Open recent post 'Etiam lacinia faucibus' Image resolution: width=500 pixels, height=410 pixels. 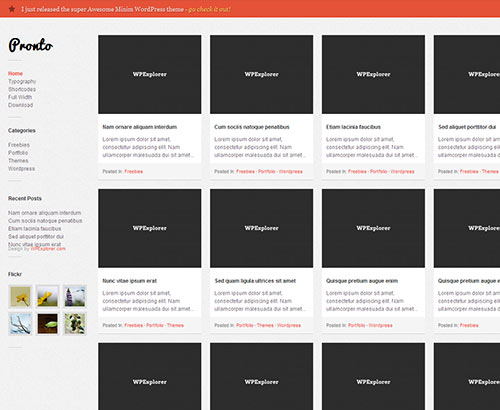coord(35,229)
